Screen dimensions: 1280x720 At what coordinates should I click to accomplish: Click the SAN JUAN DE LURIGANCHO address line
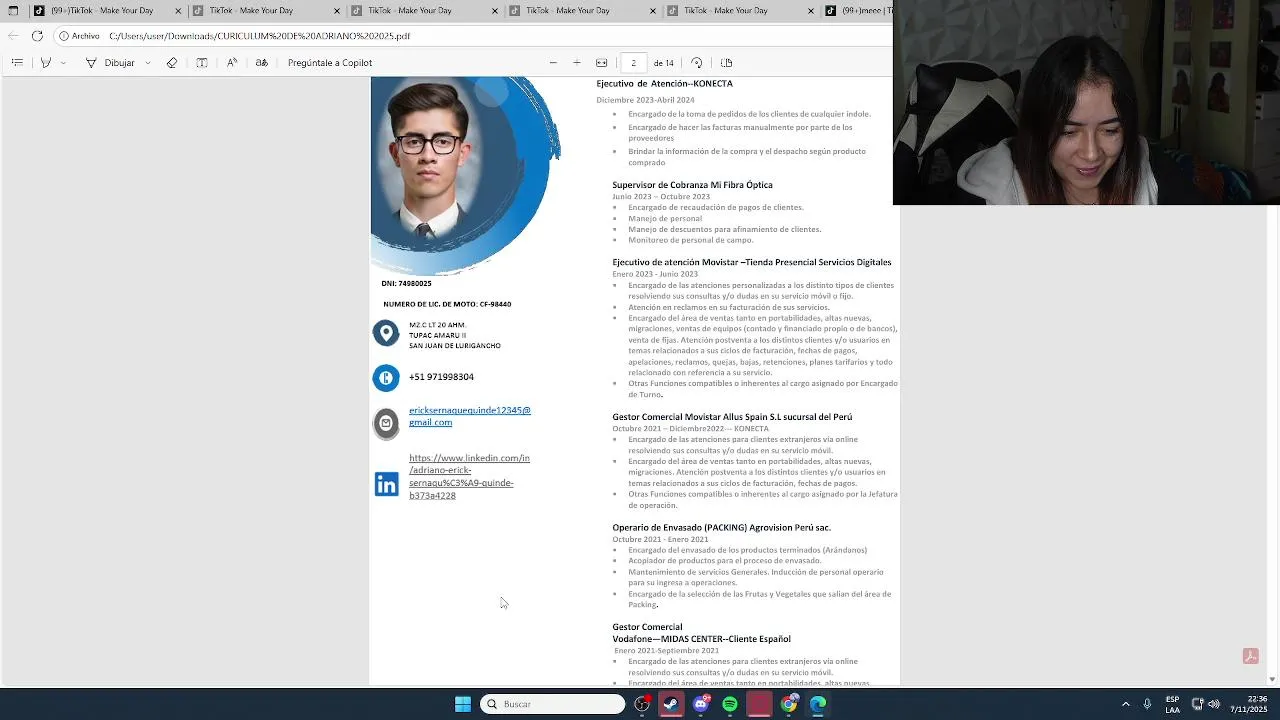click(455, 346)
